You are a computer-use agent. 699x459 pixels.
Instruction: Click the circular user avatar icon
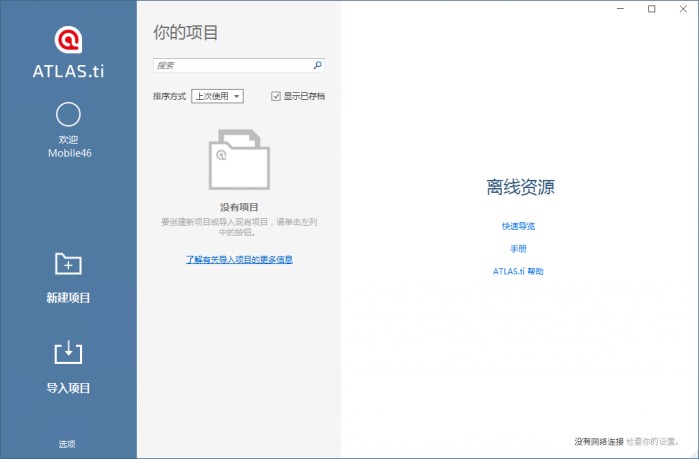click(x=68, y=114)
